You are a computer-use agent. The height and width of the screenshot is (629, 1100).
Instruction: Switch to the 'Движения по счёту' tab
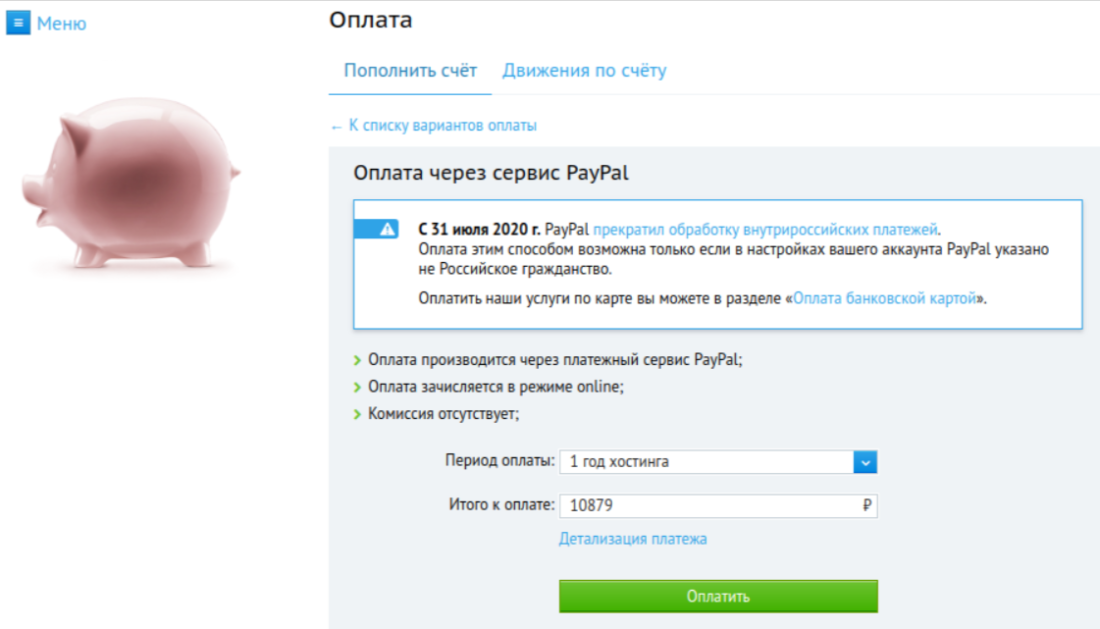coord(584,71)
